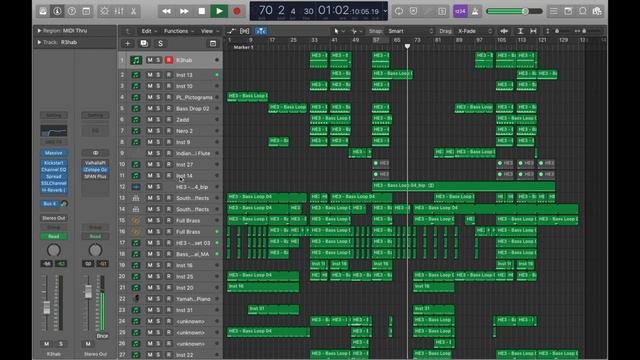
Task: Click the Global Tracks button in track header
Action: click(x=213, y=43)
